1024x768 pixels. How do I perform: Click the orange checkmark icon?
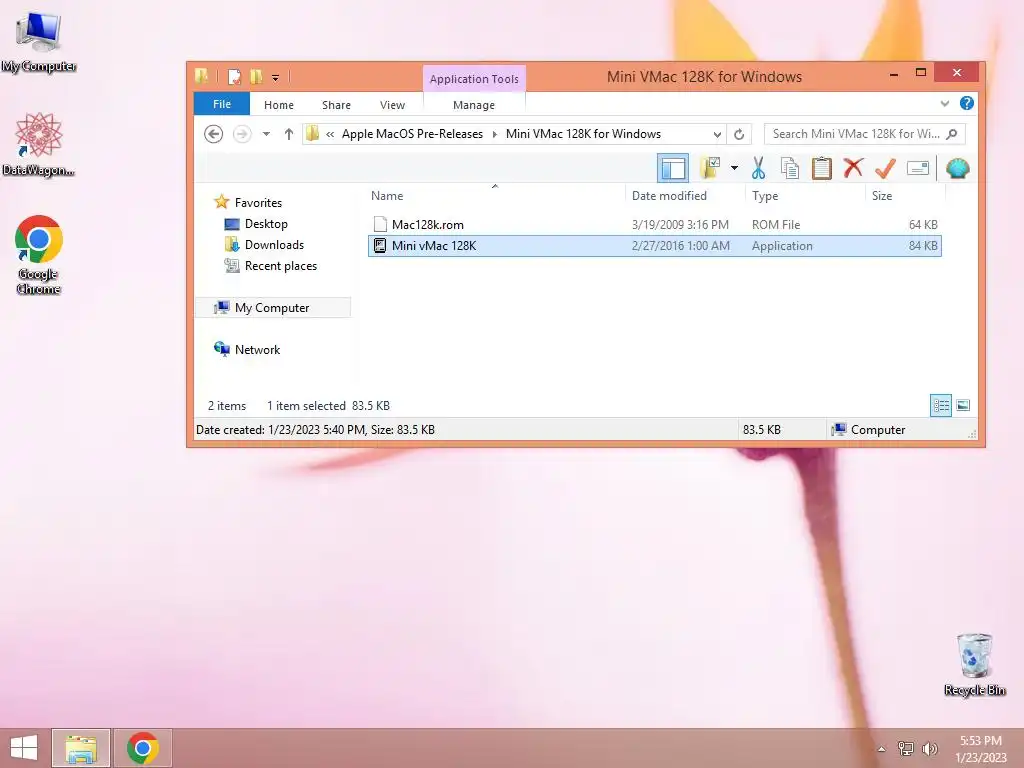pyautogui.click(x=885, y=168)
